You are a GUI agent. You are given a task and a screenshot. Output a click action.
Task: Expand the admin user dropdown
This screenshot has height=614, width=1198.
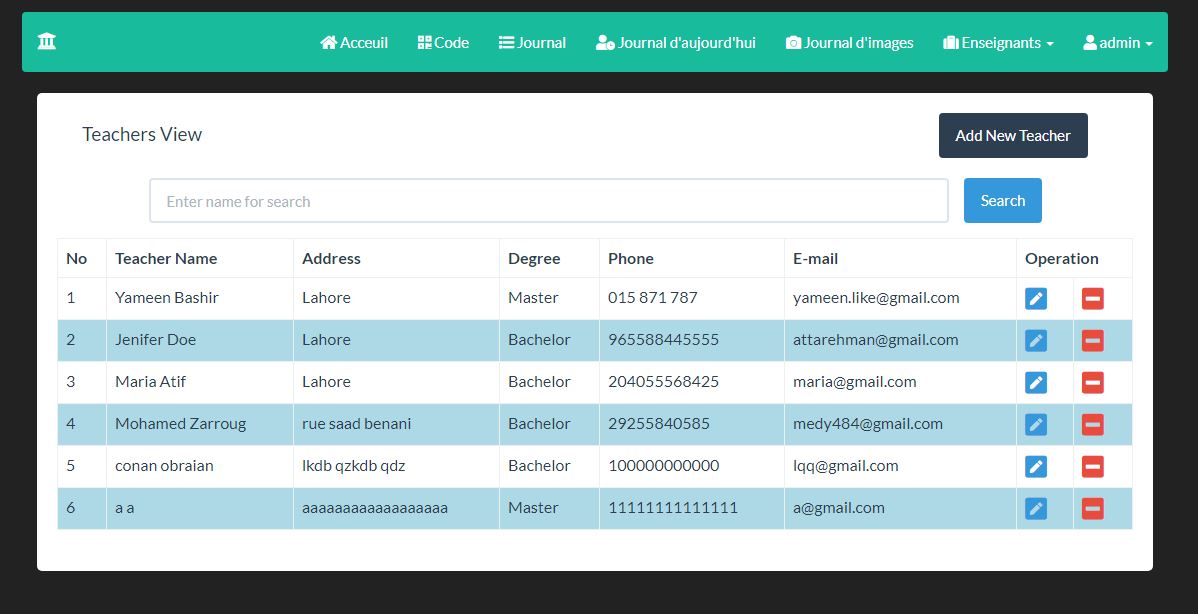click(x=1118, y=43)
